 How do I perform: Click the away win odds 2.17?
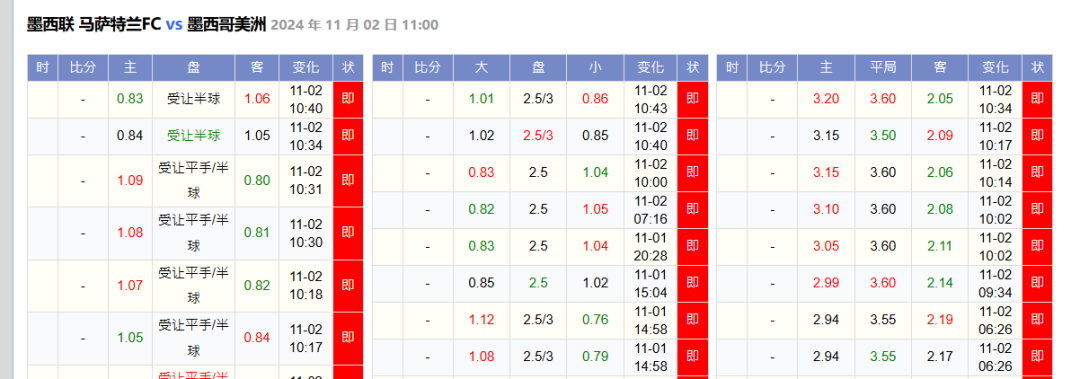(x=939, y=357)
